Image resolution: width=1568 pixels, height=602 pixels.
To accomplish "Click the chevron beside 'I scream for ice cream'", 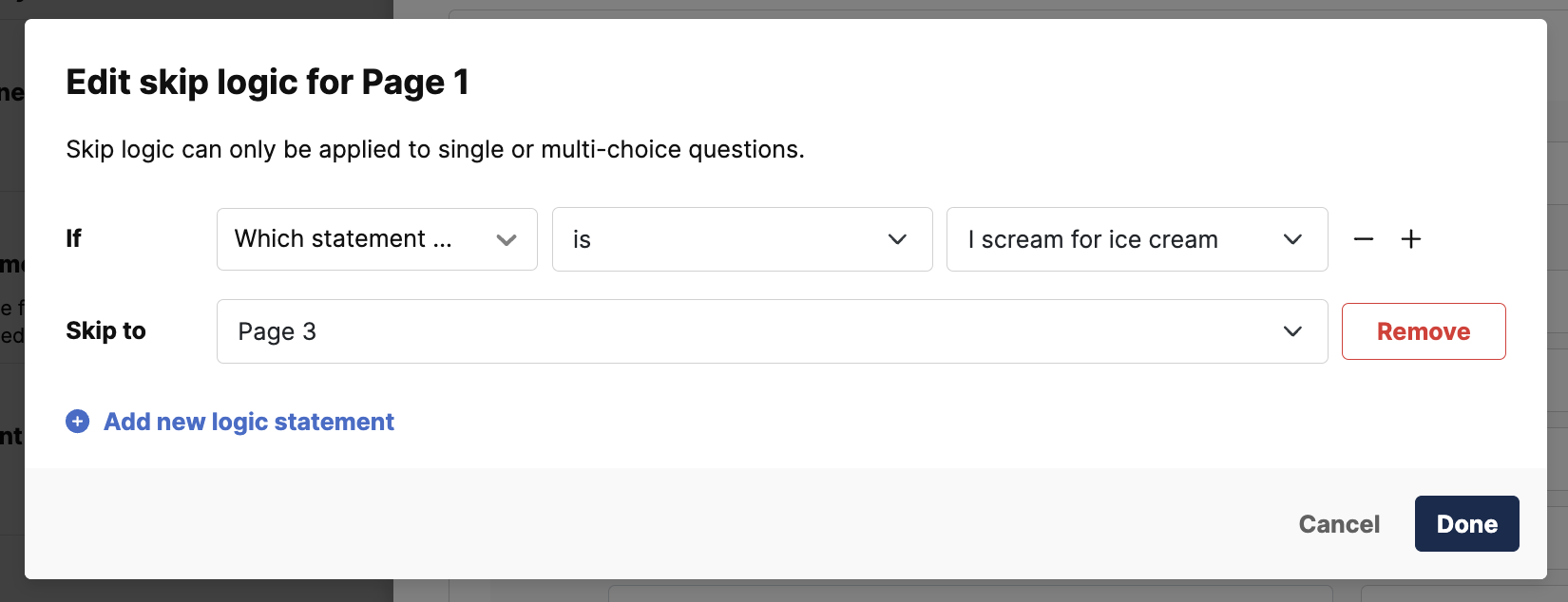I will coord(1292,239).
